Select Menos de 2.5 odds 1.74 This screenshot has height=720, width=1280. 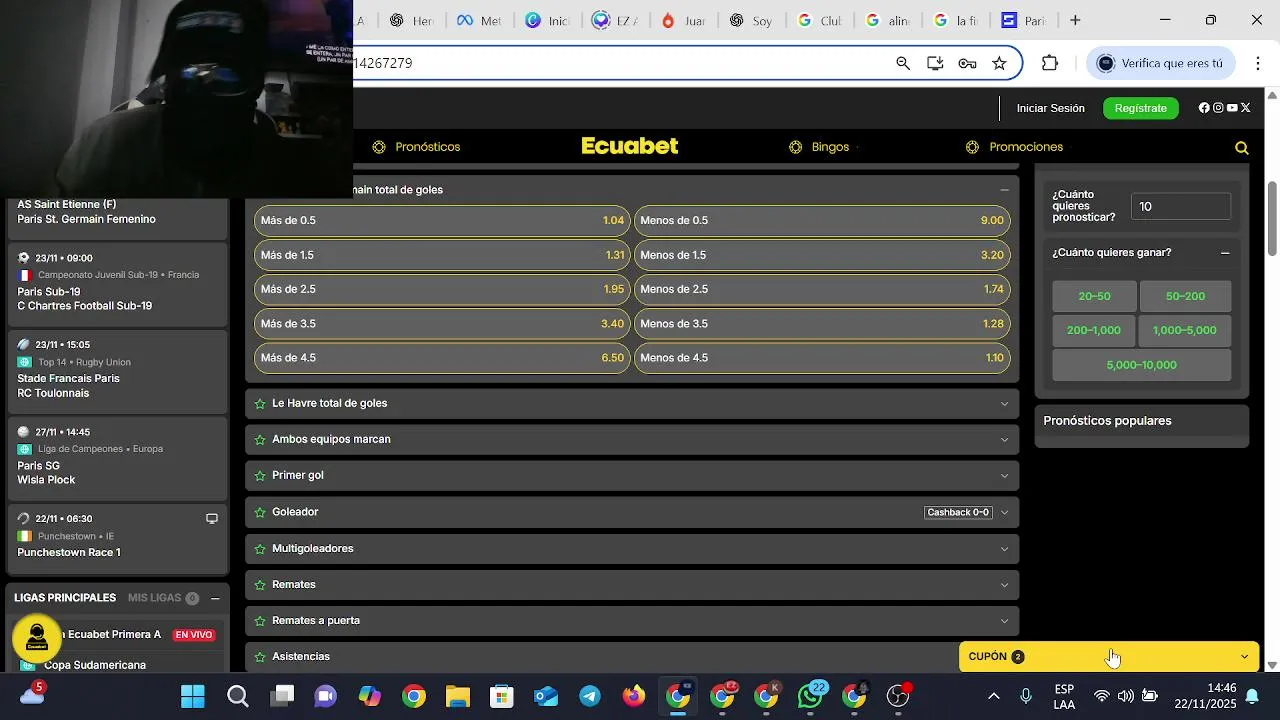pyautogui.click(x=822, y=289)
